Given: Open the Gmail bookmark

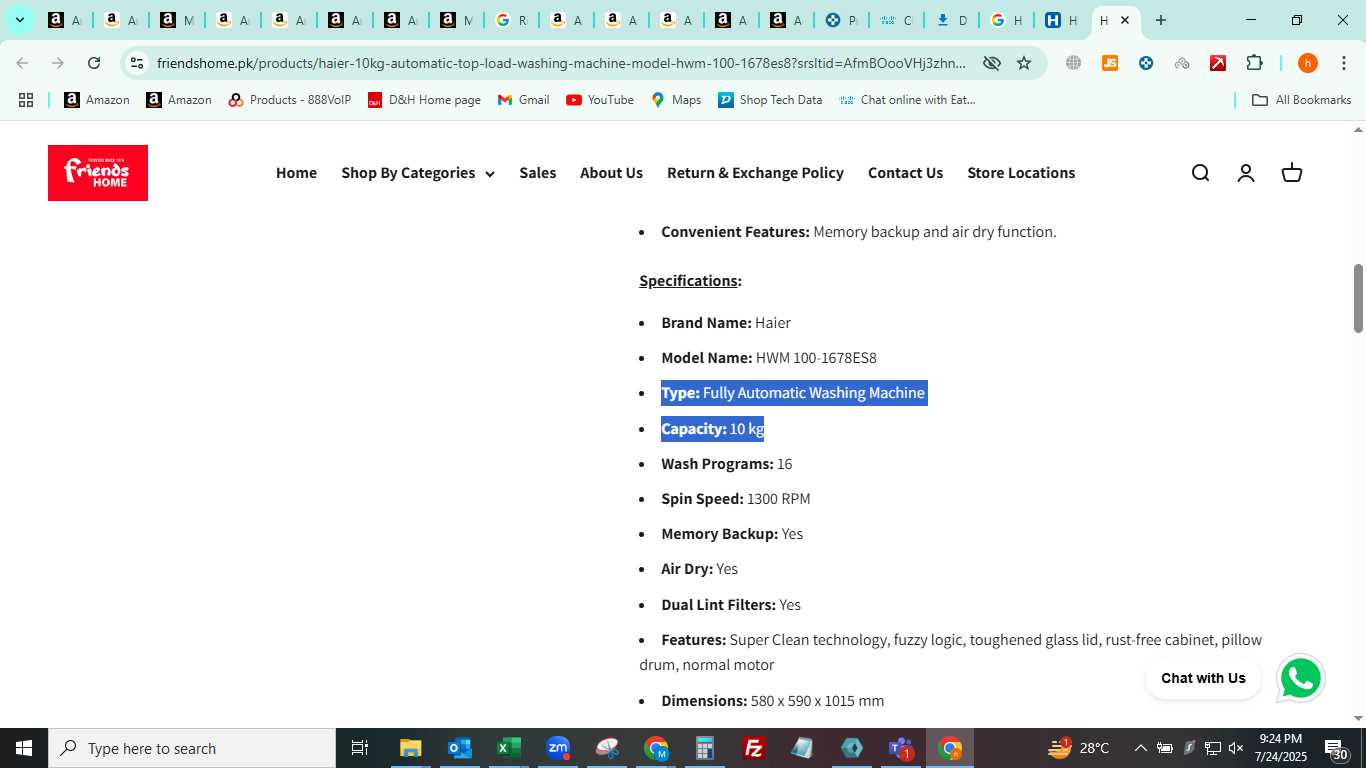Looking at the screenshot, I should point(523,100).
